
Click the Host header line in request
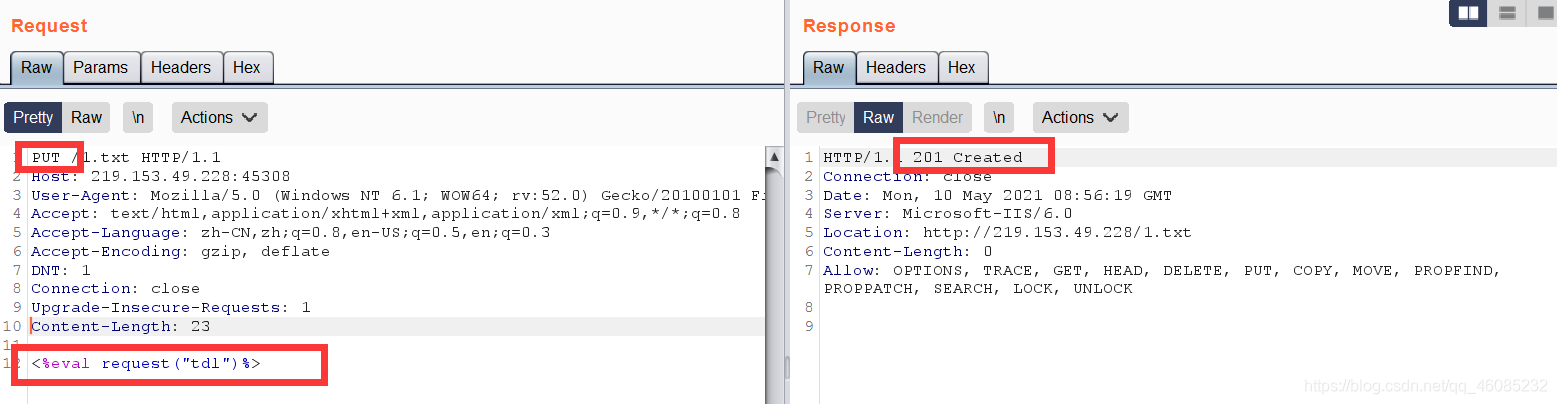(x=161, y=176)
